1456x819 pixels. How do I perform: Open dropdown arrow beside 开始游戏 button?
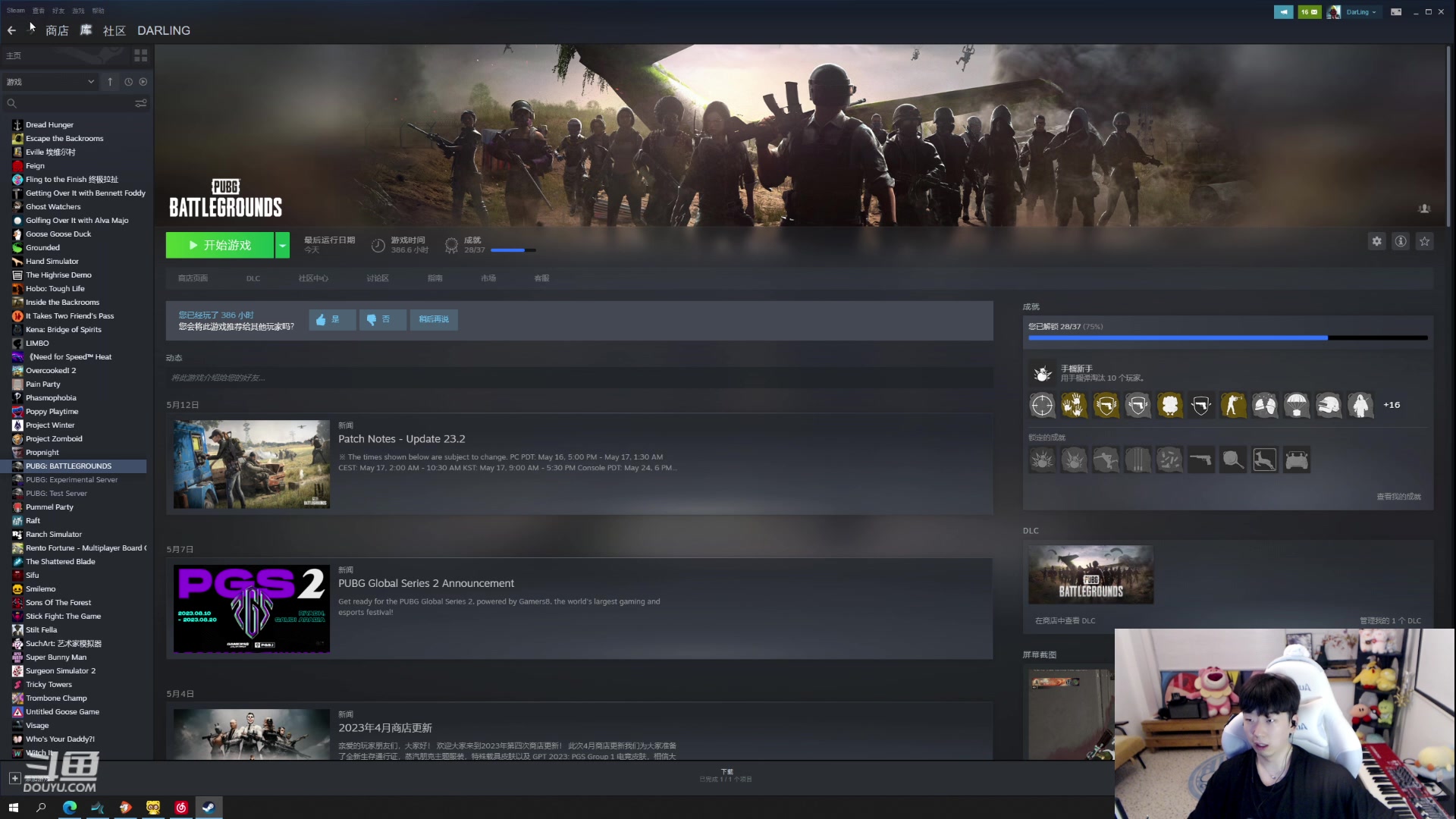[x=282, y=245]
